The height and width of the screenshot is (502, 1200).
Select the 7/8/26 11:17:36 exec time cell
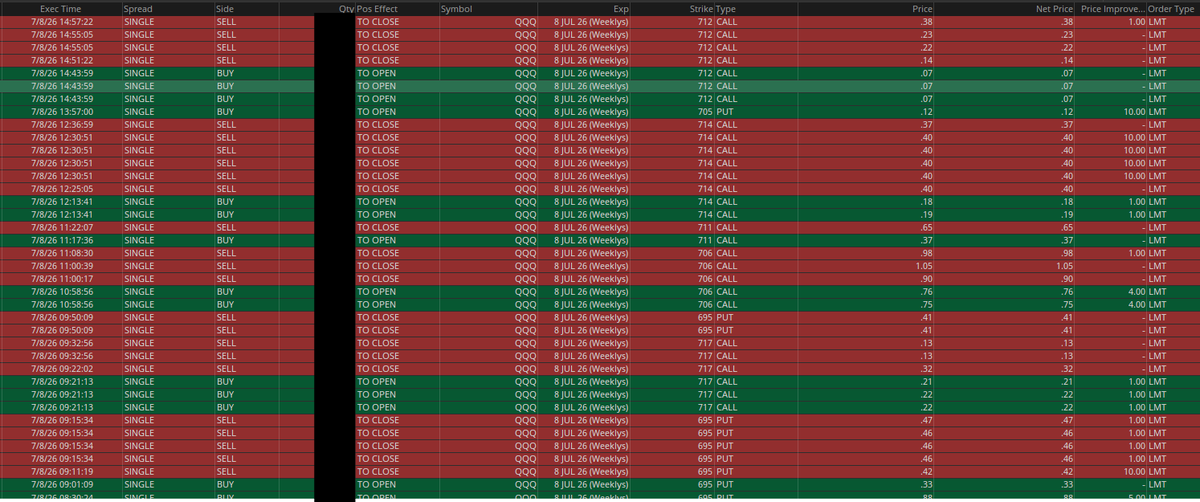(63, 240)
